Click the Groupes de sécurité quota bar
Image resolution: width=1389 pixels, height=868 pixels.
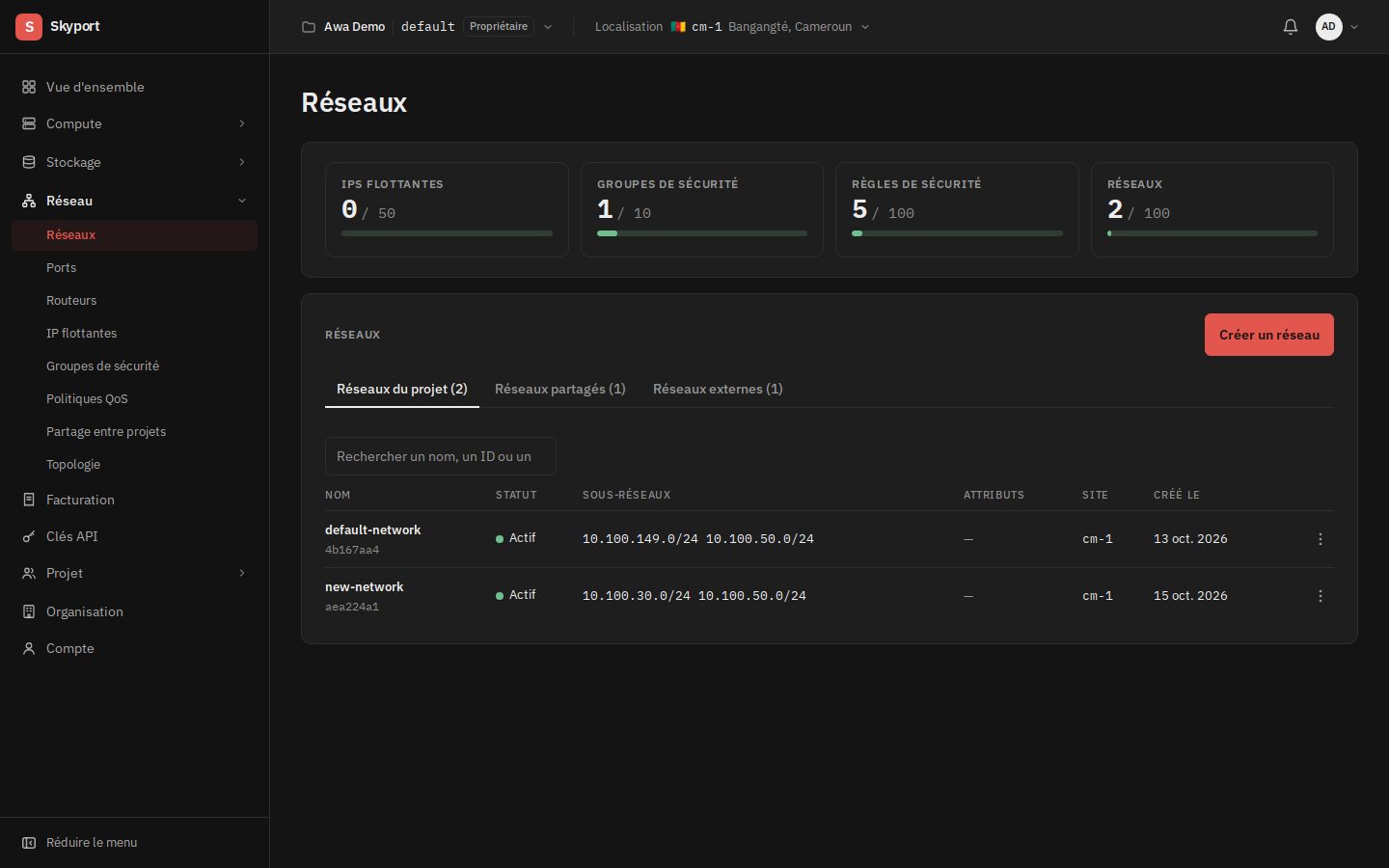click(x=702, y=233)
